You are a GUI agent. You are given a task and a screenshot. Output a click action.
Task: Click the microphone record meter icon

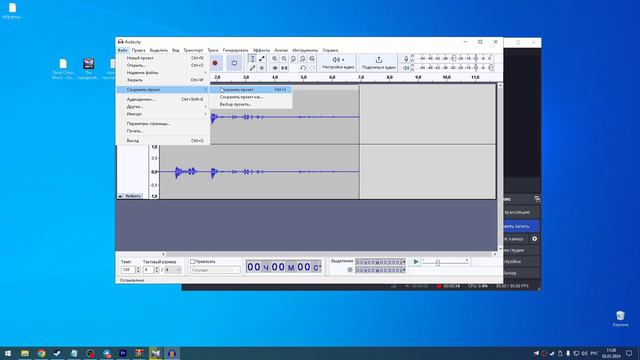[406, 59]
